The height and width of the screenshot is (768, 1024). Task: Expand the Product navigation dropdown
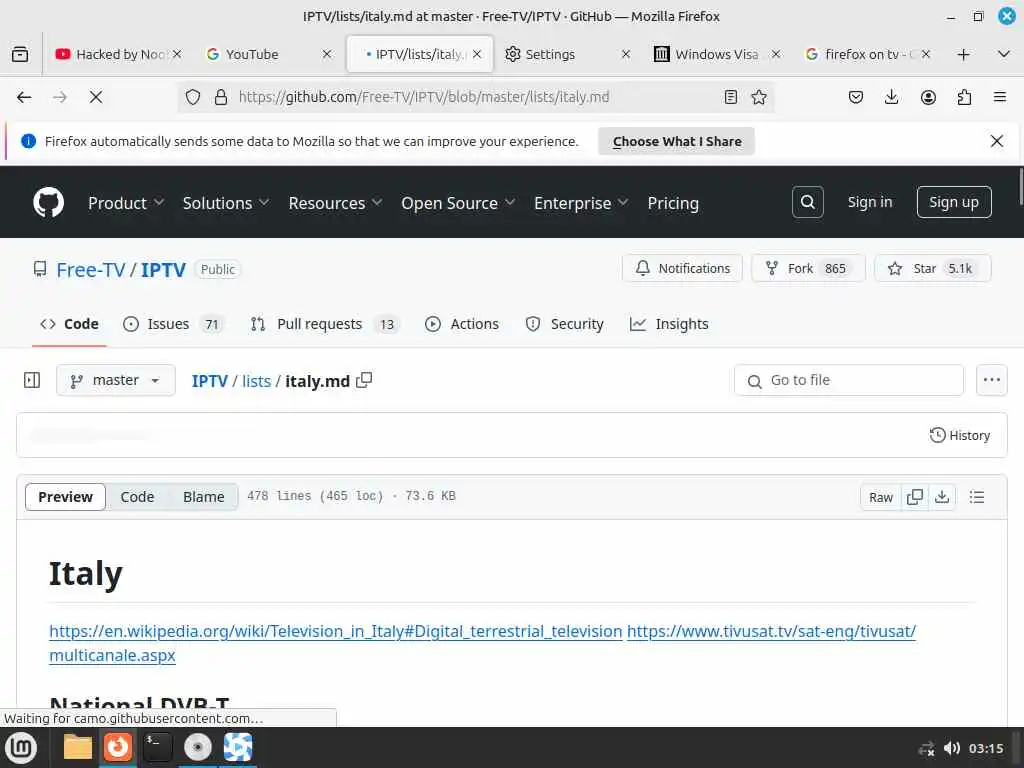[x=126, y=203]
